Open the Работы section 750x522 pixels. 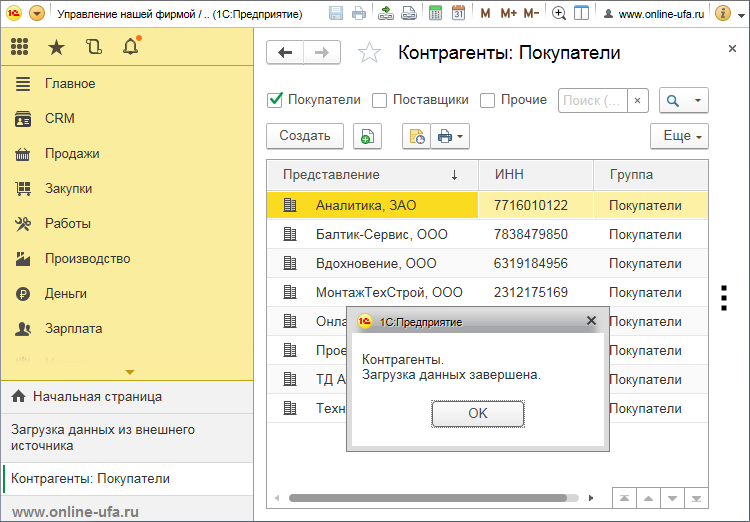[127, 223]
